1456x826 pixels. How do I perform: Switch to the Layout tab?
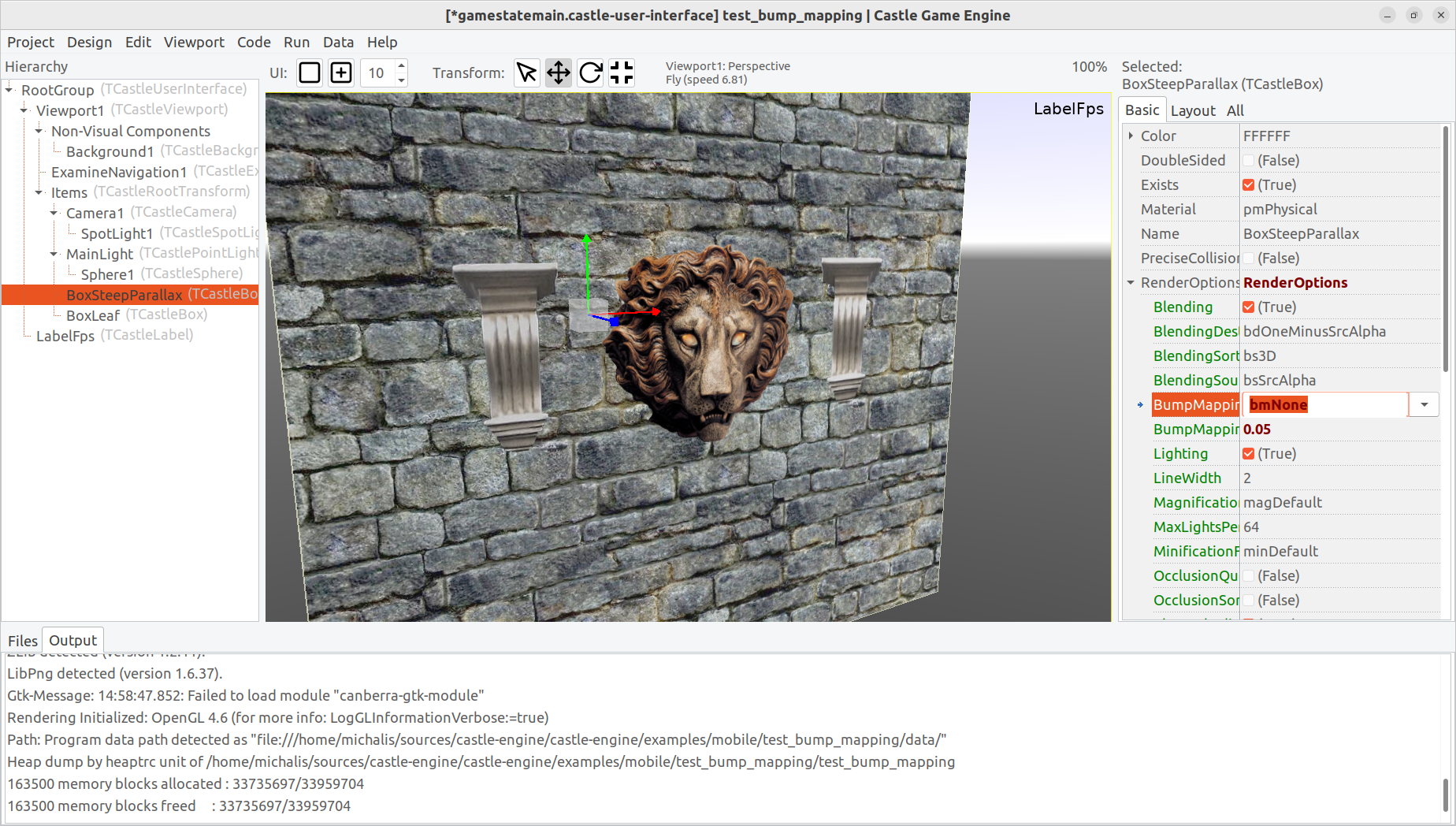1193,110
